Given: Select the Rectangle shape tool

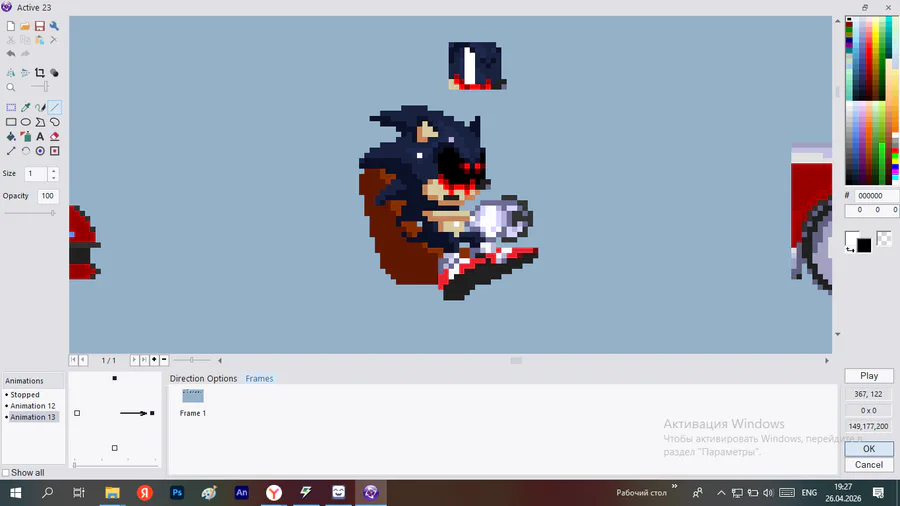Looking at the screenshot, I should (x=11, y=122).
